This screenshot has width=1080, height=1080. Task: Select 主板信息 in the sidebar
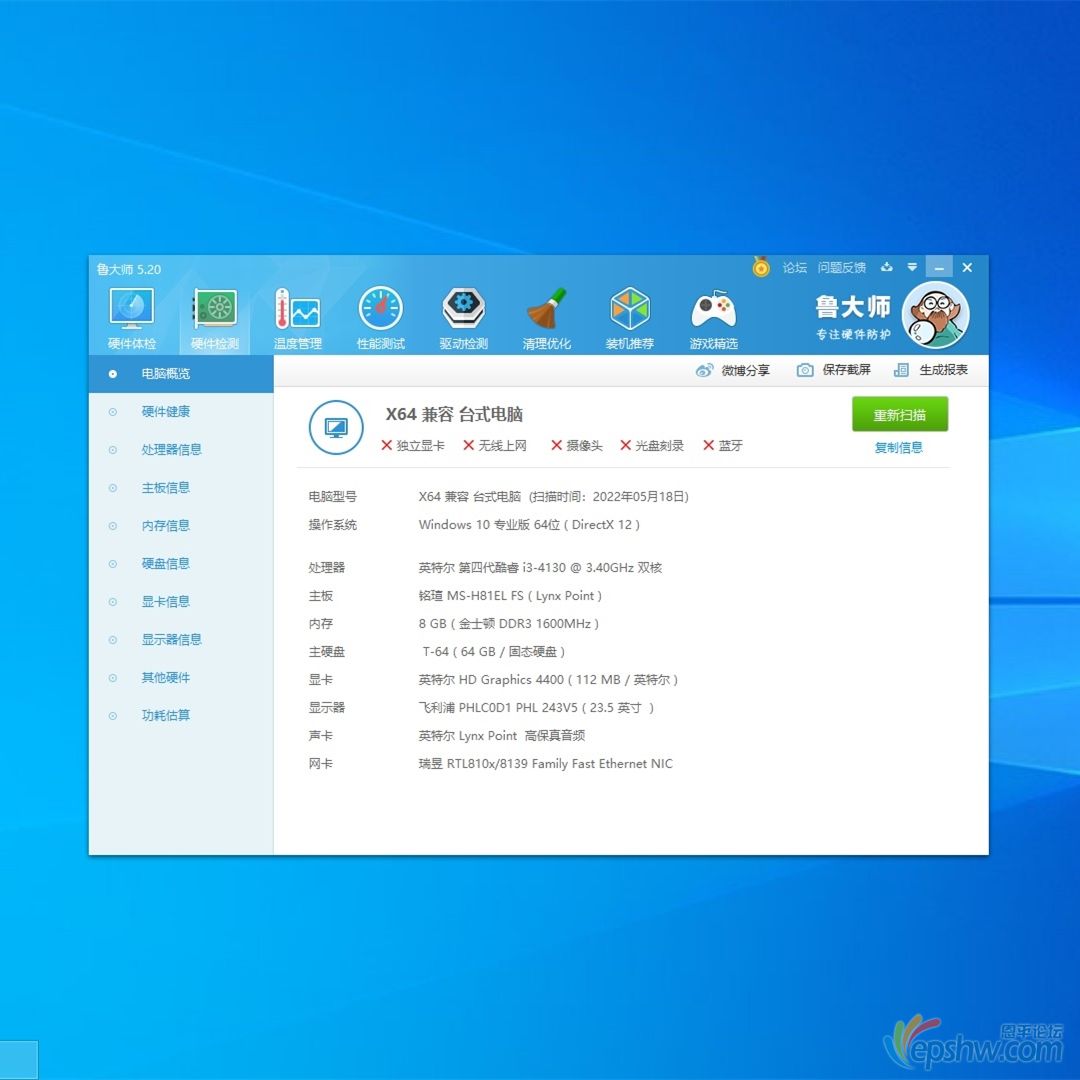pos(181,488)
